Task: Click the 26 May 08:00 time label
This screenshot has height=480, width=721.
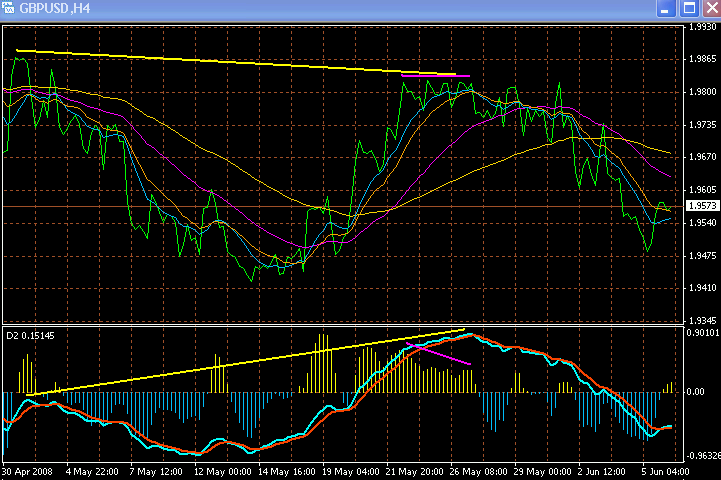Action: tap(478, 472)
